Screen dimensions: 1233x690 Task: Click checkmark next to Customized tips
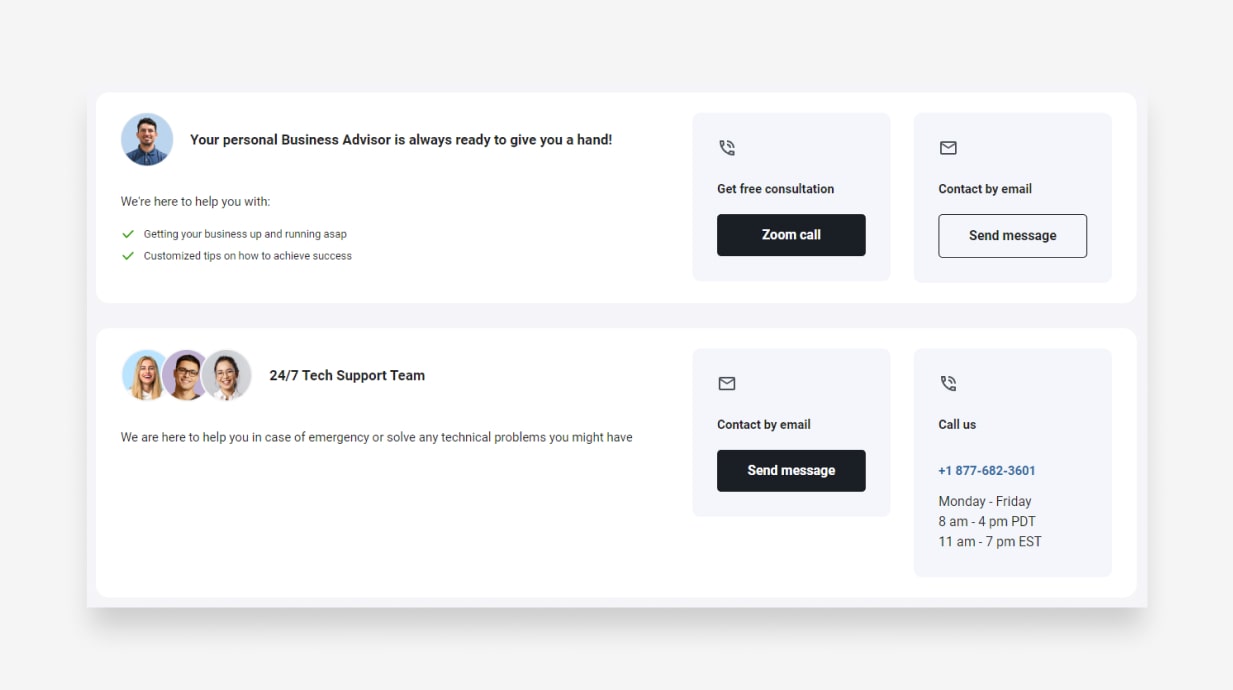click(128, 256)
